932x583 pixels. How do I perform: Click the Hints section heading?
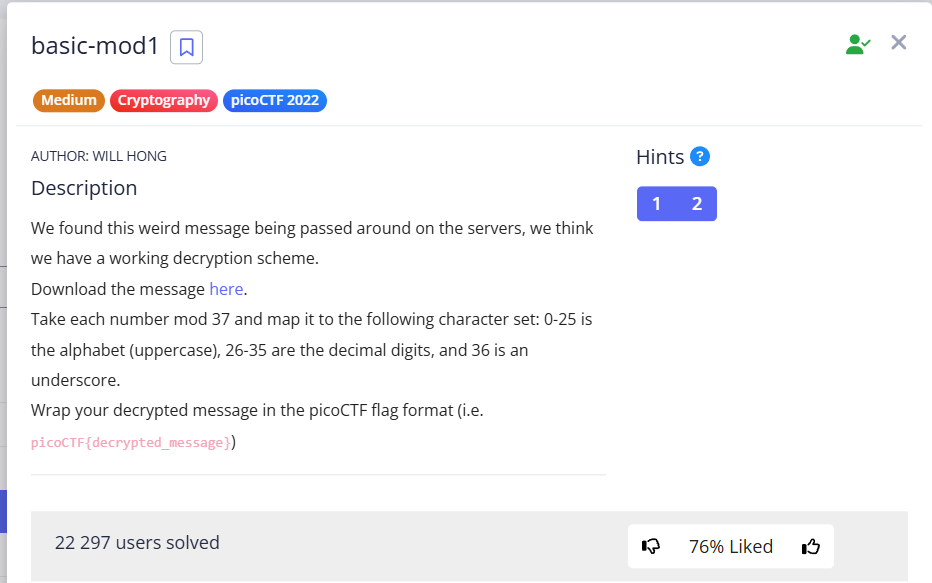pos(660,157)
